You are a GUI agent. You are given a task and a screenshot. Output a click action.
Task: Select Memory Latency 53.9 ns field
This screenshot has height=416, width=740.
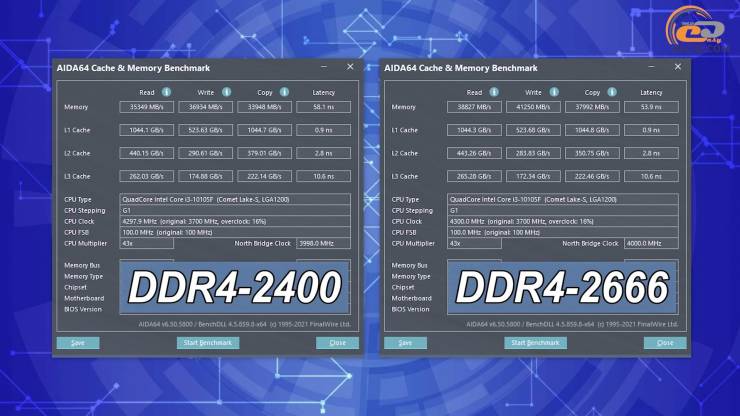coord(651,107)
